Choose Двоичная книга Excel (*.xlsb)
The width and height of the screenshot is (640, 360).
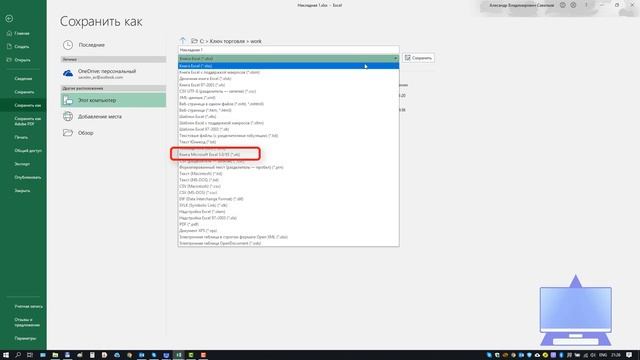[x=289, y=78]
